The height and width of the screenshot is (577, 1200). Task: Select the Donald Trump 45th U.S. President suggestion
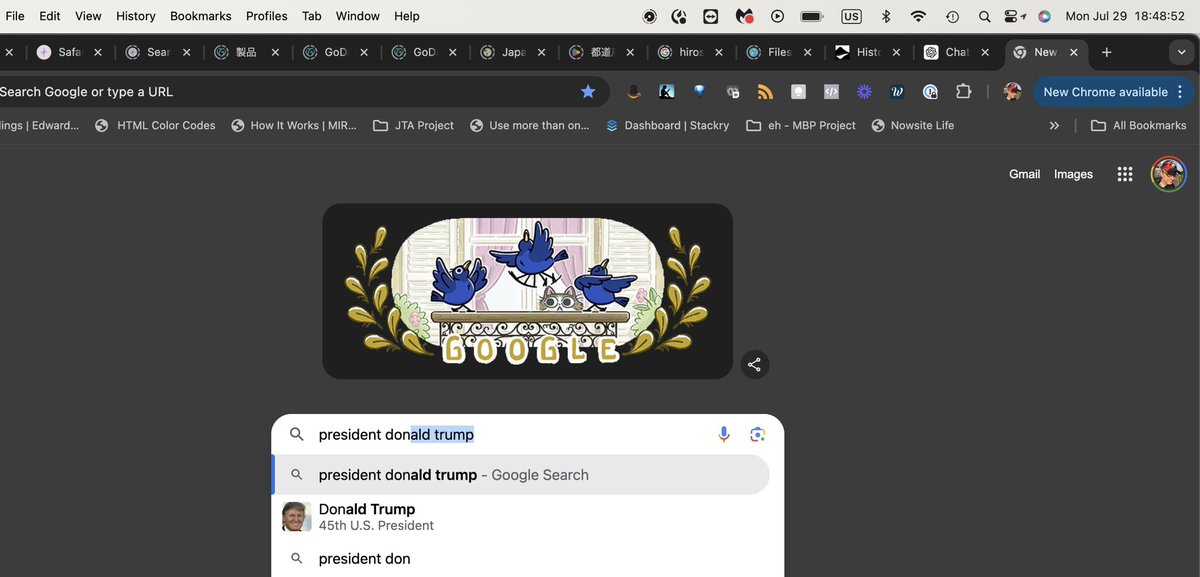point(521,517)
